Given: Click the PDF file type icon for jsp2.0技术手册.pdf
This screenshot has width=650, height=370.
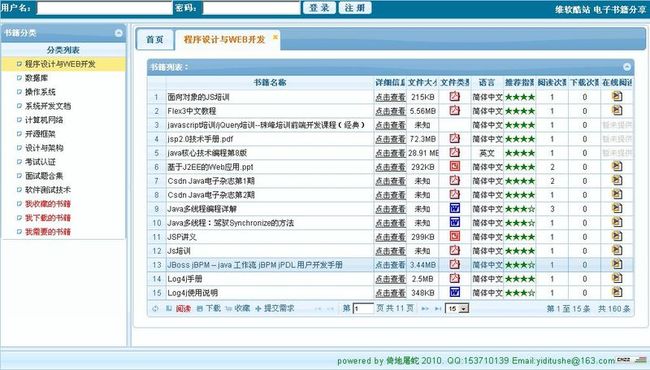Looking at the screenshot, I should pos(455,138).
